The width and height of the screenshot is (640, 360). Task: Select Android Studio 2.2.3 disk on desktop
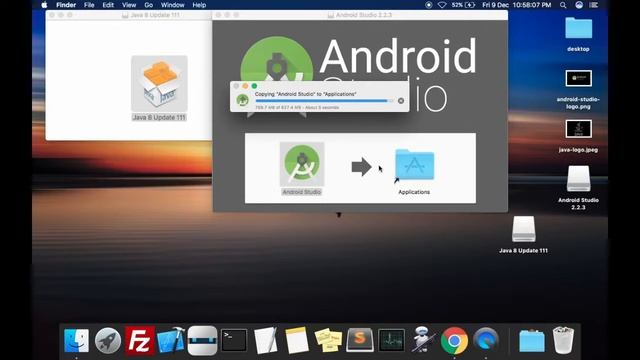(x=578, y=178)
